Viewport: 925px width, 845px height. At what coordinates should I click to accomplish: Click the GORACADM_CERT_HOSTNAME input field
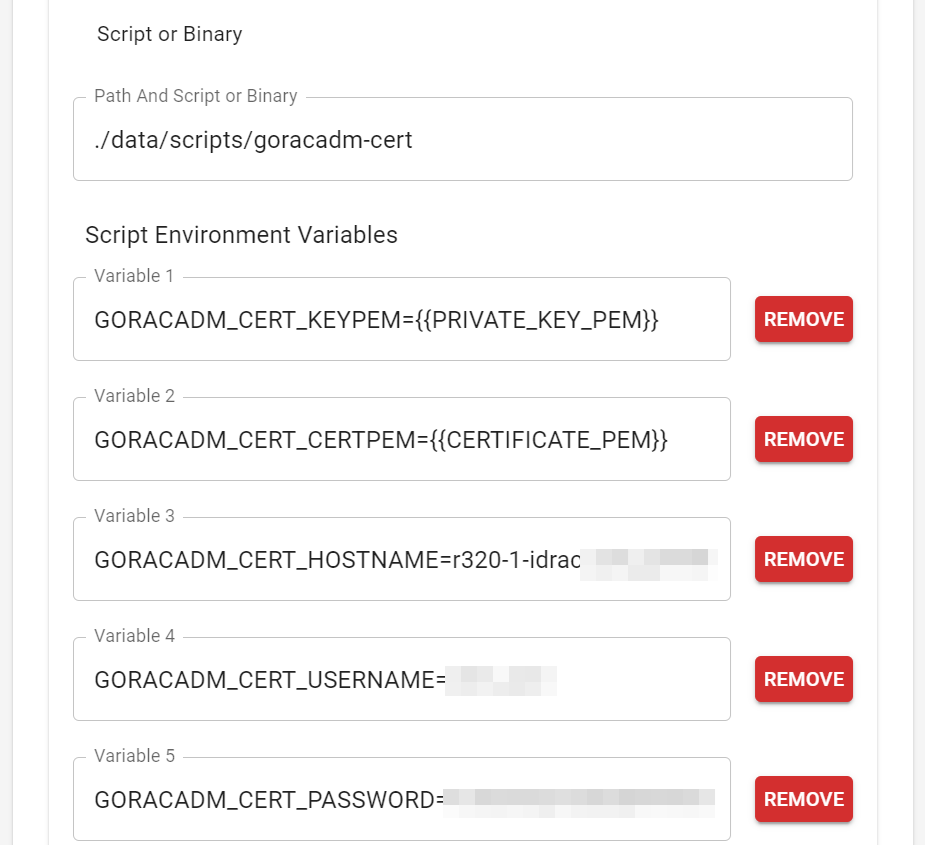[400, 559]
